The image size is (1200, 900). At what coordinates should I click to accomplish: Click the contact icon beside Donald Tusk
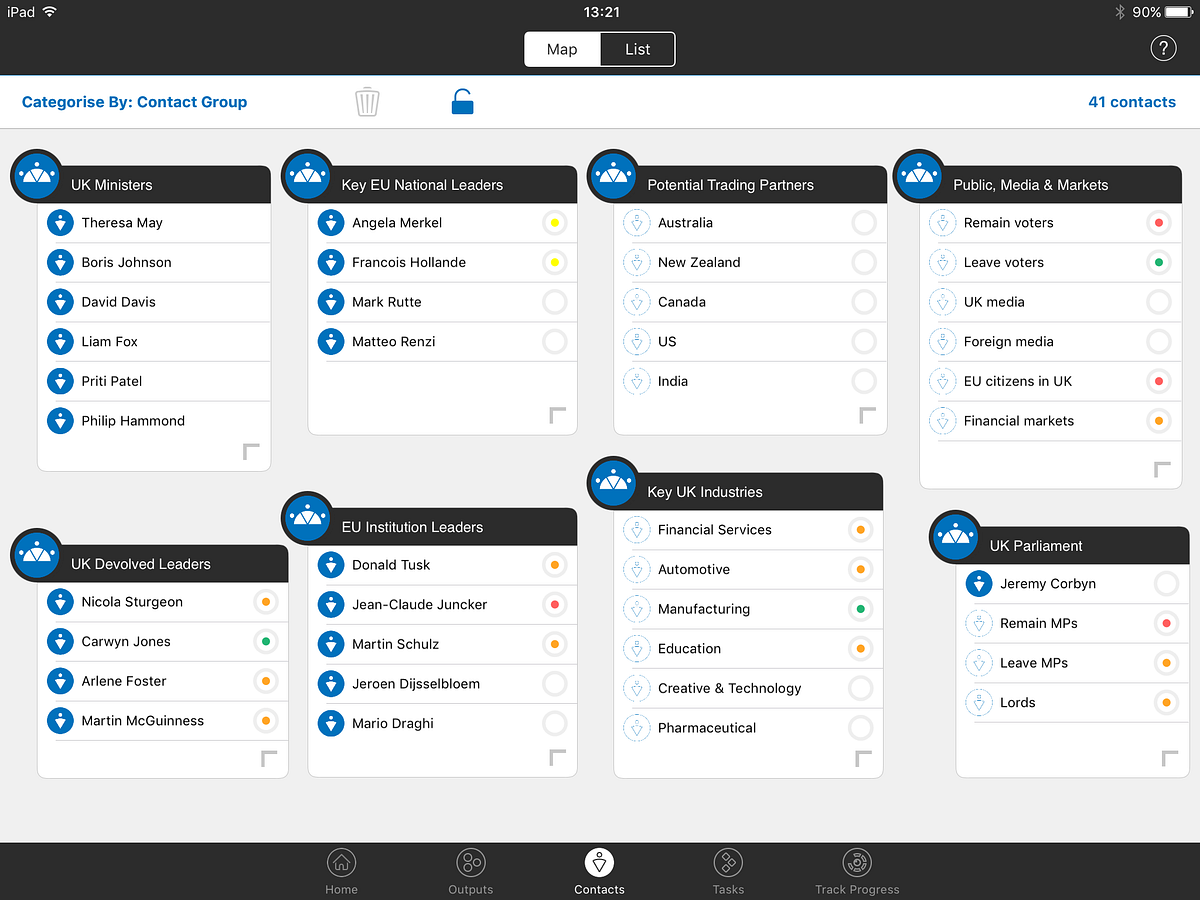pyautogui.click(x=331, y=565)
